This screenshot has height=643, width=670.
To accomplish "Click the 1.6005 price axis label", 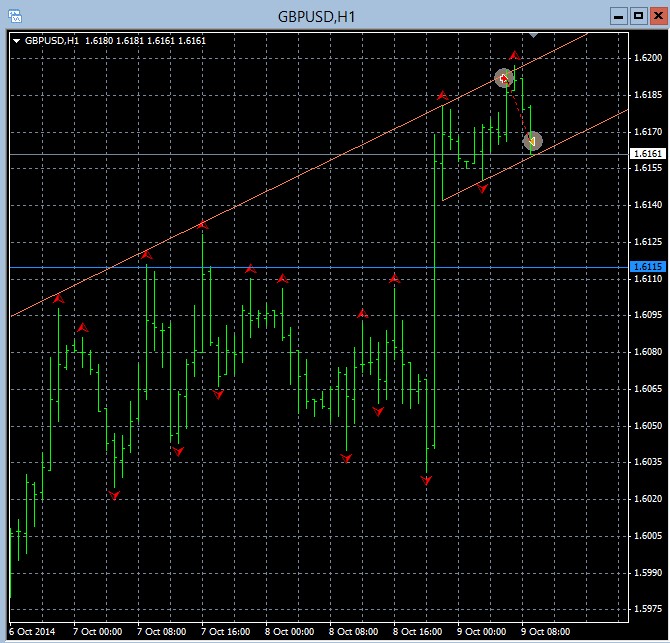I will (x=648, y=536).
